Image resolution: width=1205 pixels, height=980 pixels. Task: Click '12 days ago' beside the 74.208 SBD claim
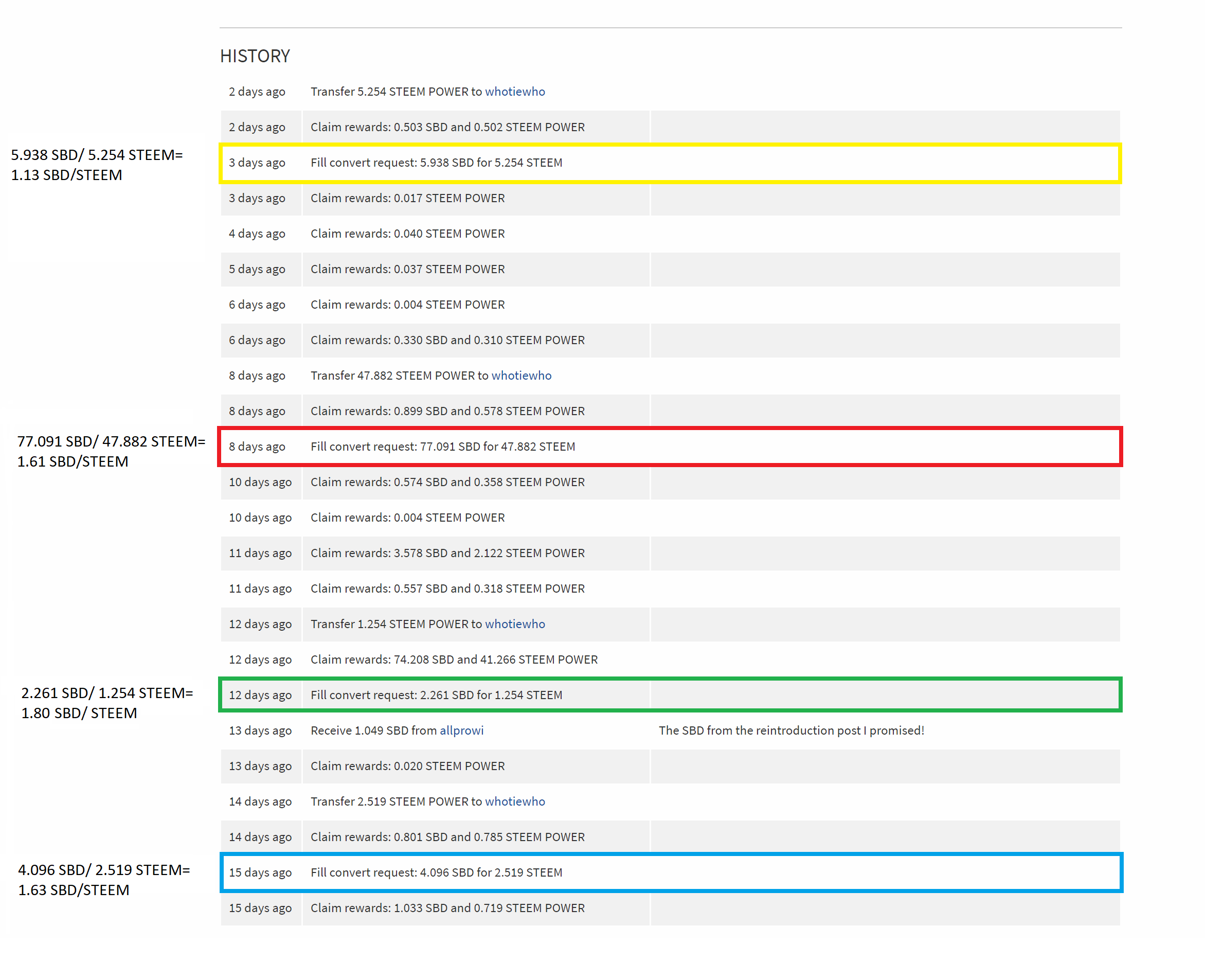[x=260, y=660]
